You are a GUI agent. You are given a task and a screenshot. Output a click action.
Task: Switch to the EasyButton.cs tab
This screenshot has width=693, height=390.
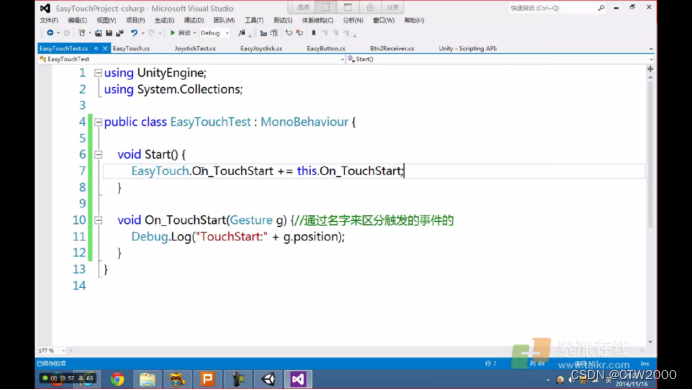click(x=326, y=49)
